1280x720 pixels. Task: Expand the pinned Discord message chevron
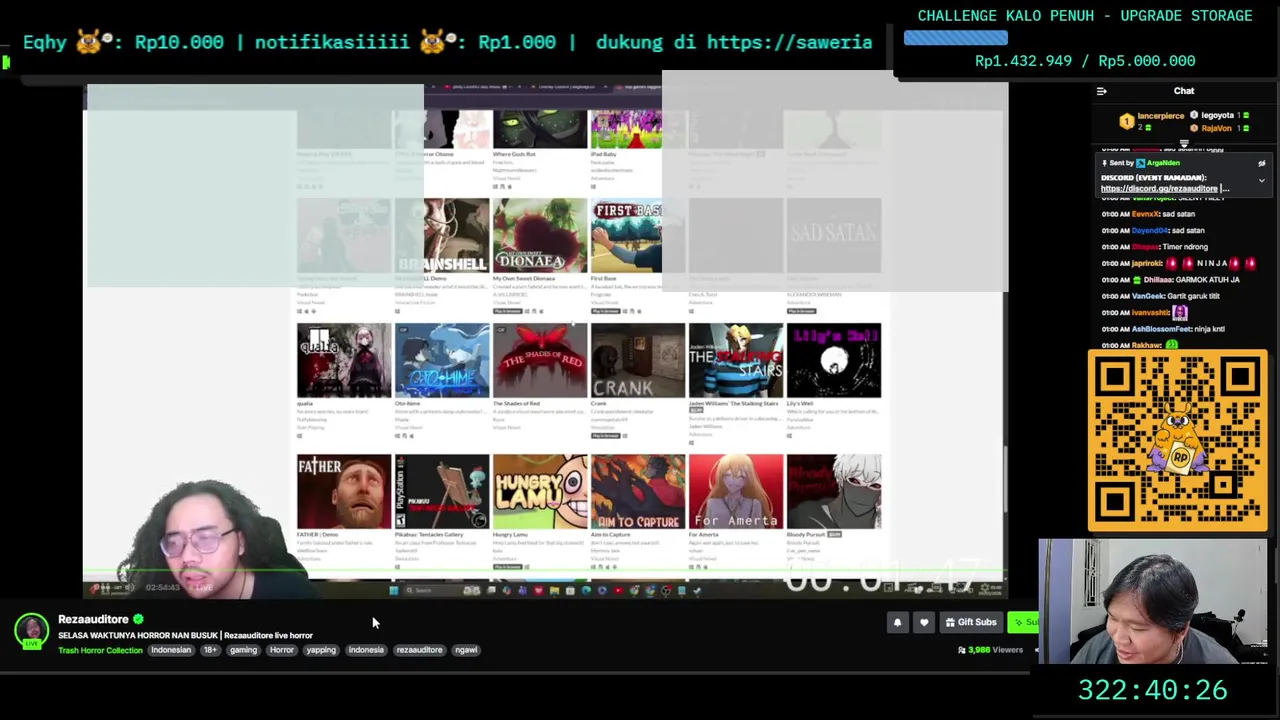pyautogui.click(x=1261, y=181)
